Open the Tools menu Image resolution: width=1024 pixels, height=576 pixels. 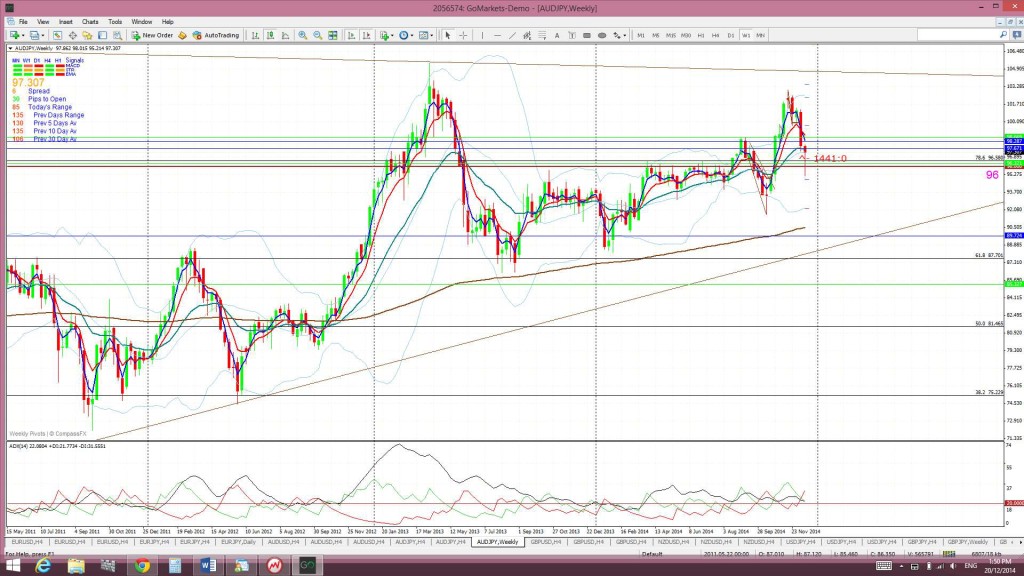point(115,22)
